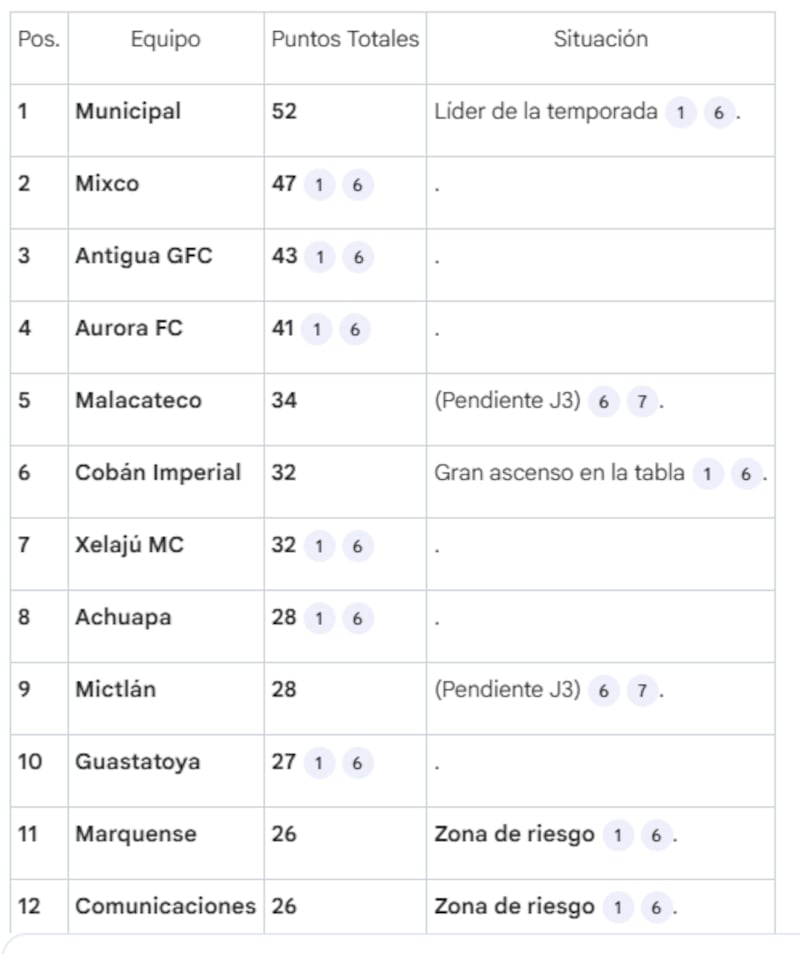Viewport: 800px width, 954px height.
Task: Click citation 1 next to Guastatoya's 27 points
Action: coord(319,762)
